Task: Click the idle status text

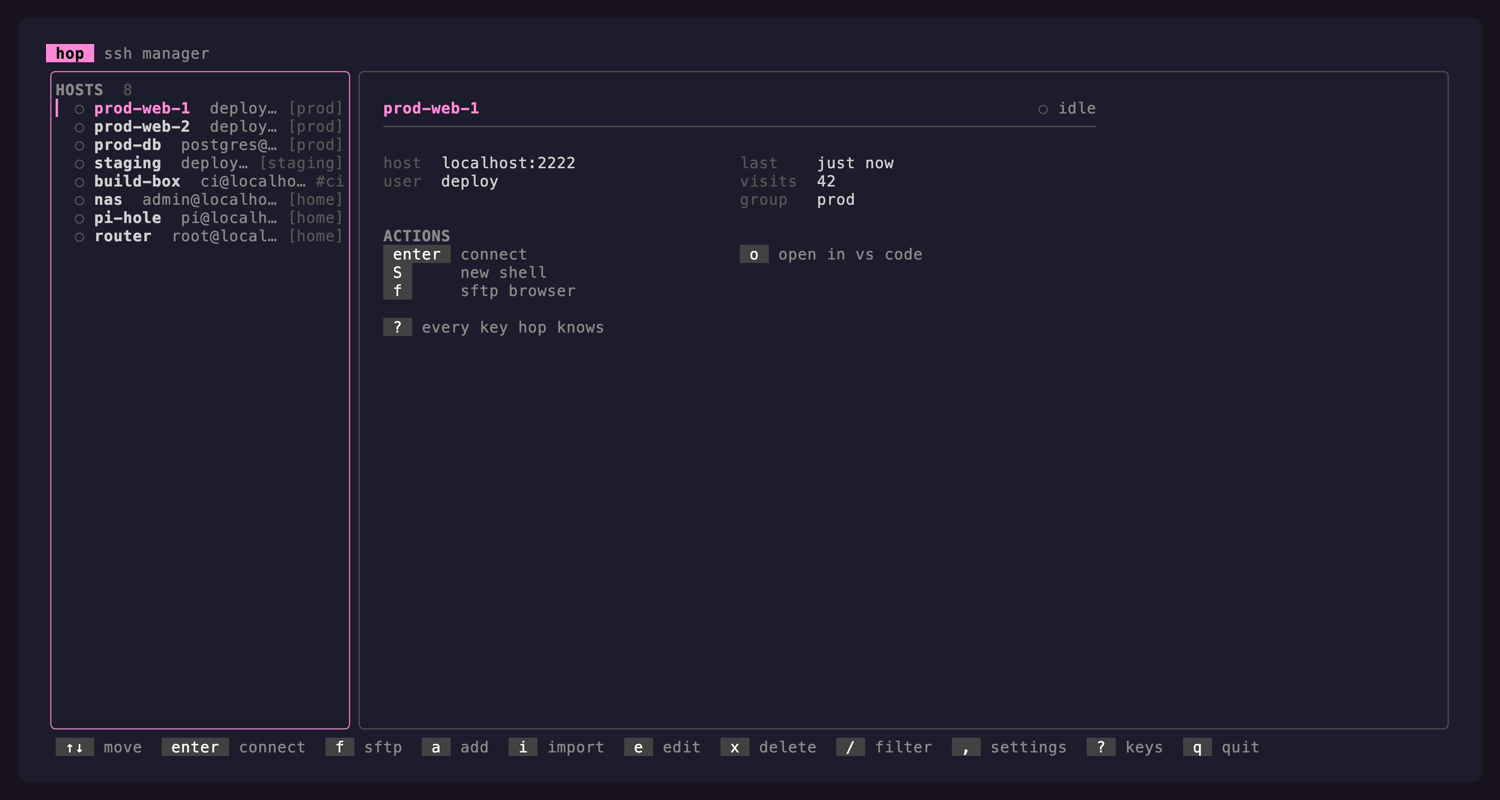Action: coord(1077,108)
